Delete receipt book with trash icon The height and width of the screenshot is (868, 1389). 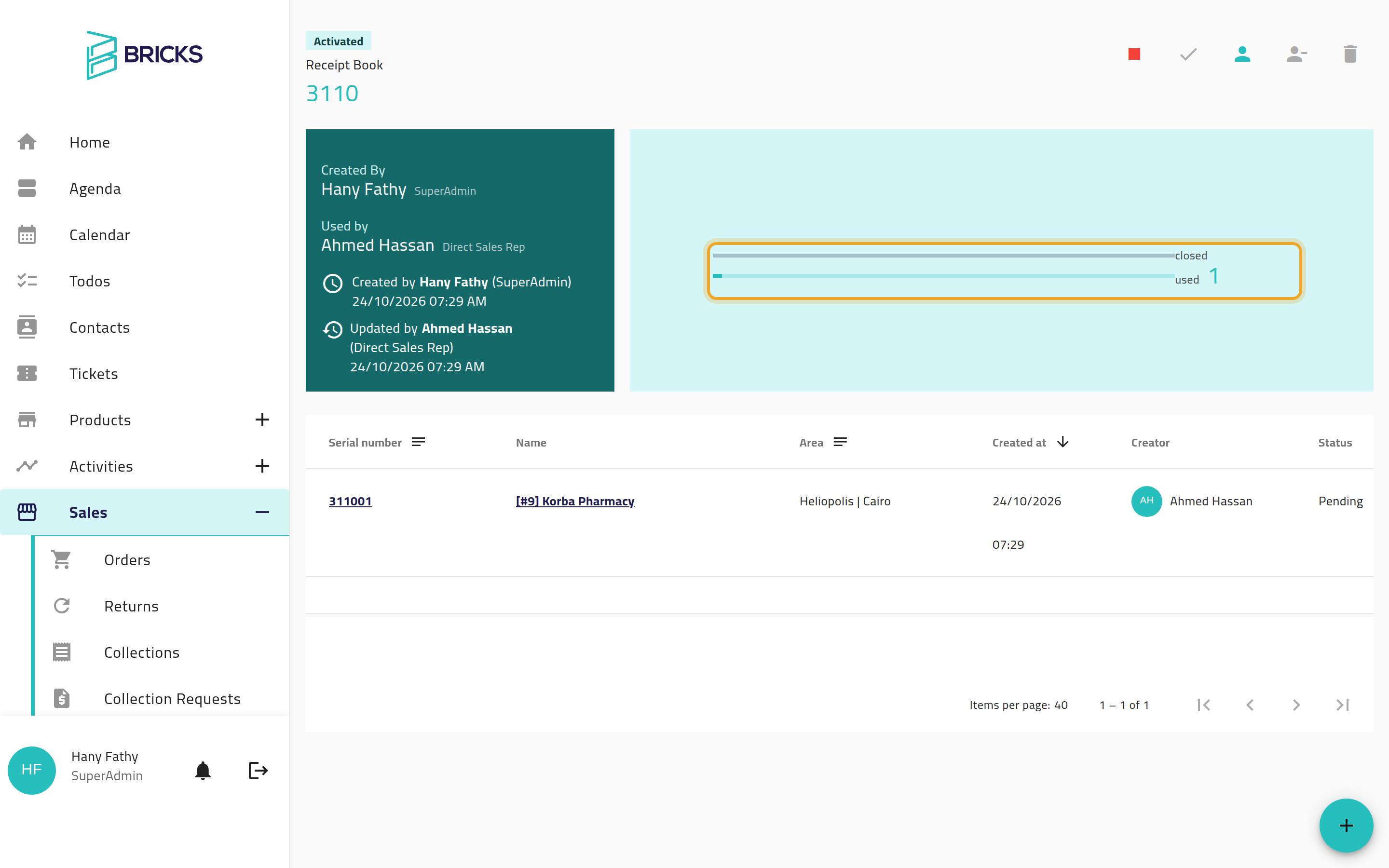1350,54
